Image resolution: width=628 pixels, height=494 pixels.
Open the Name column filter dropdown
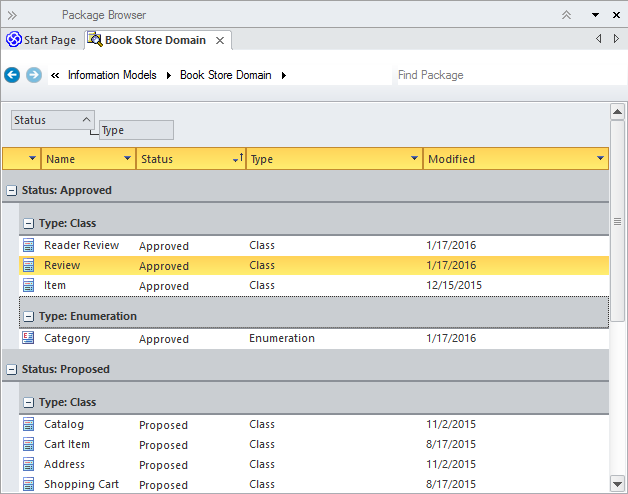(x=127, y=159)
